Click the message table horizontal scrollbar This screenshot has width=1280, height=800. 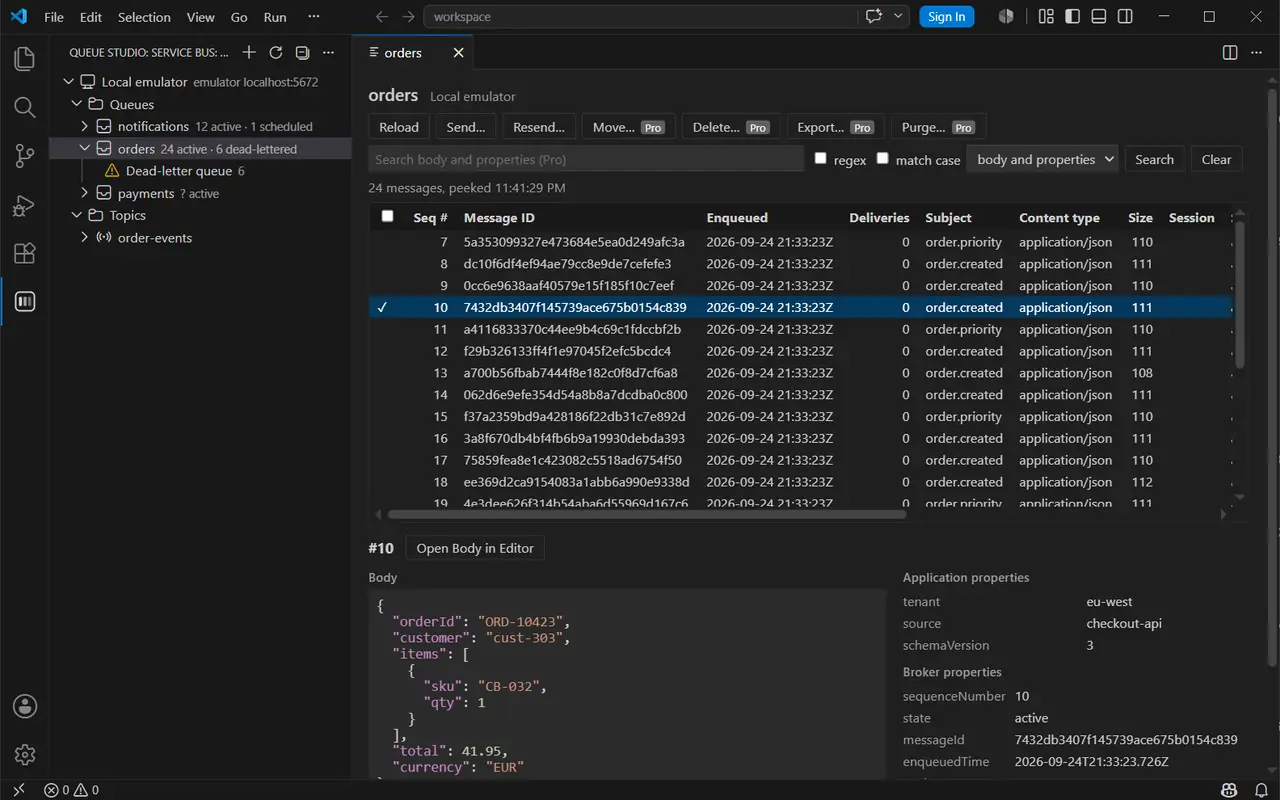pyautogui.click(x=646, y=514)
